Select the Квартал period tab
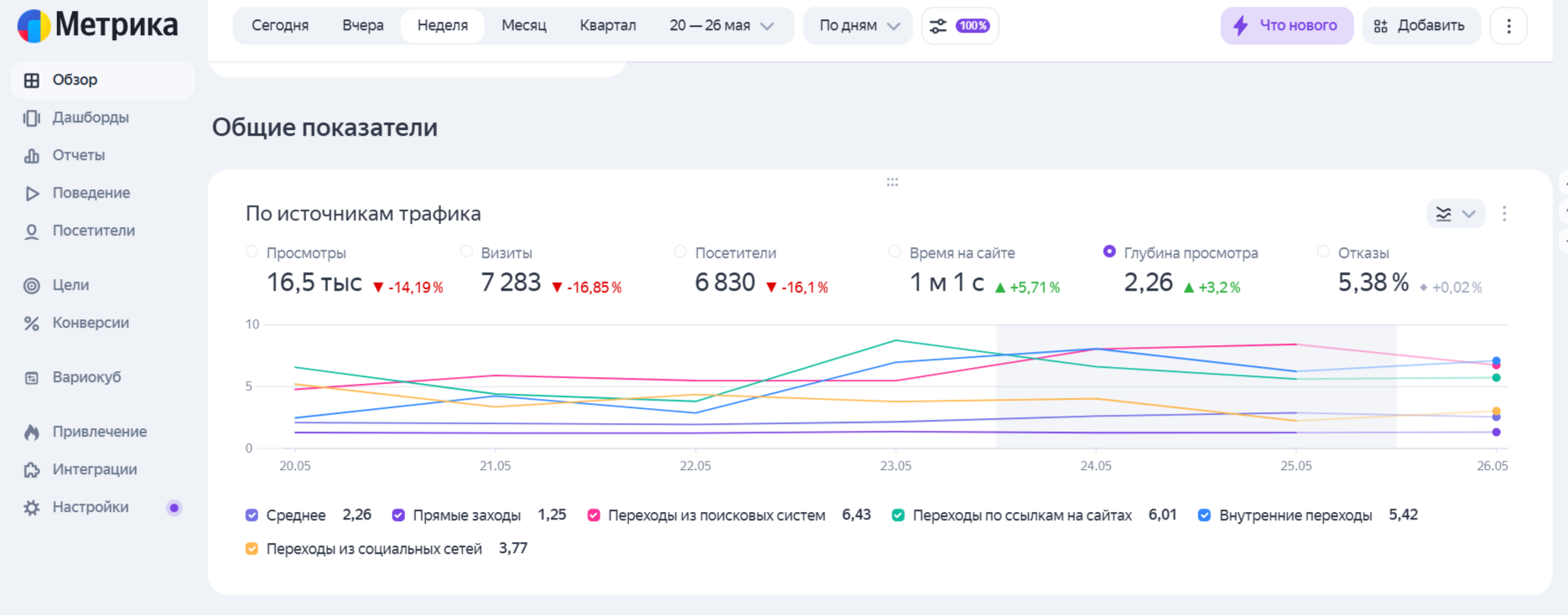 (608, 26)
